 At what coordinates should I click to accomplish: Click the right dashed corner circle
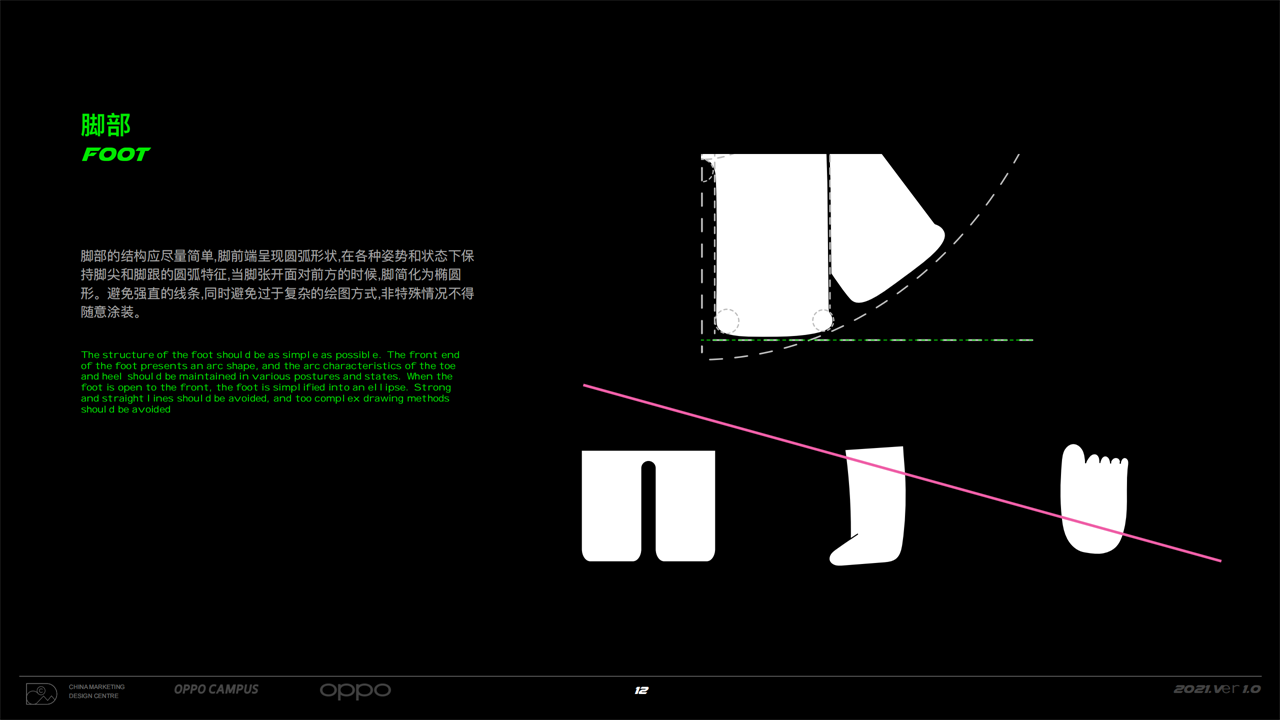click(x=822, y=320)
